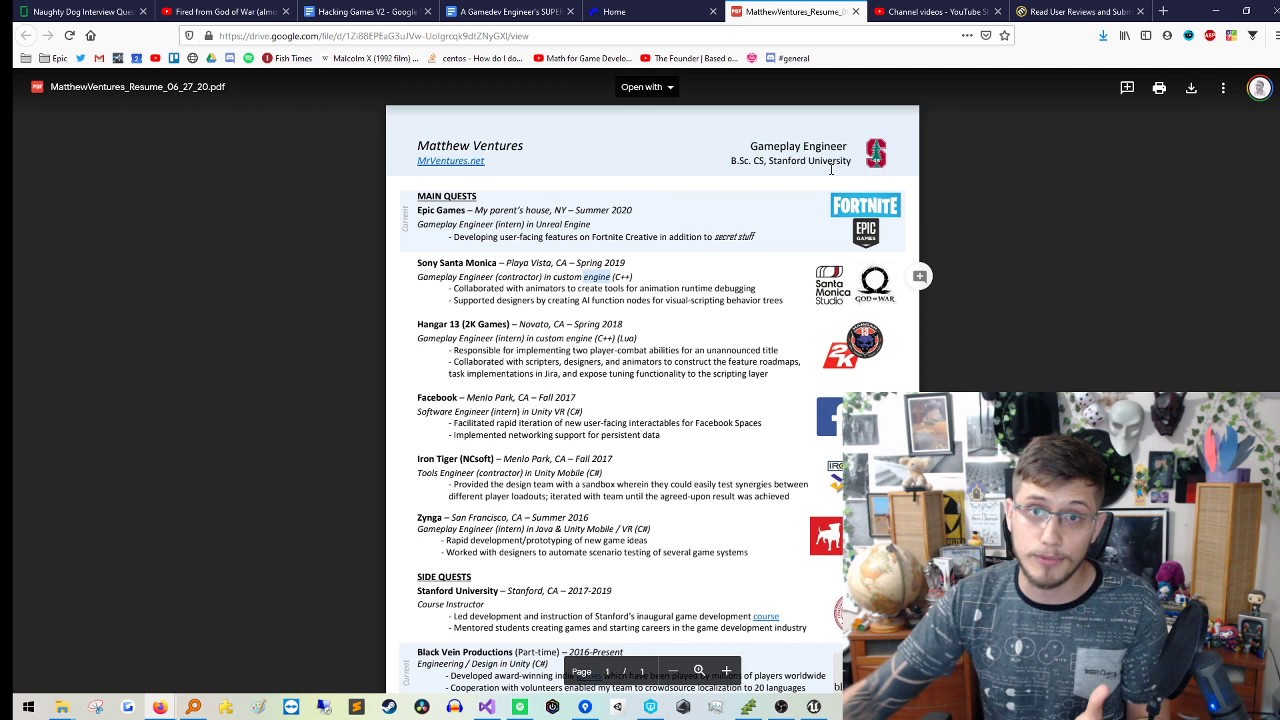Image resolution: width=1280 pixels, height=720 pixels.
Task: Open Firefox downloads arrow
Action: (x=1103, y=35)
